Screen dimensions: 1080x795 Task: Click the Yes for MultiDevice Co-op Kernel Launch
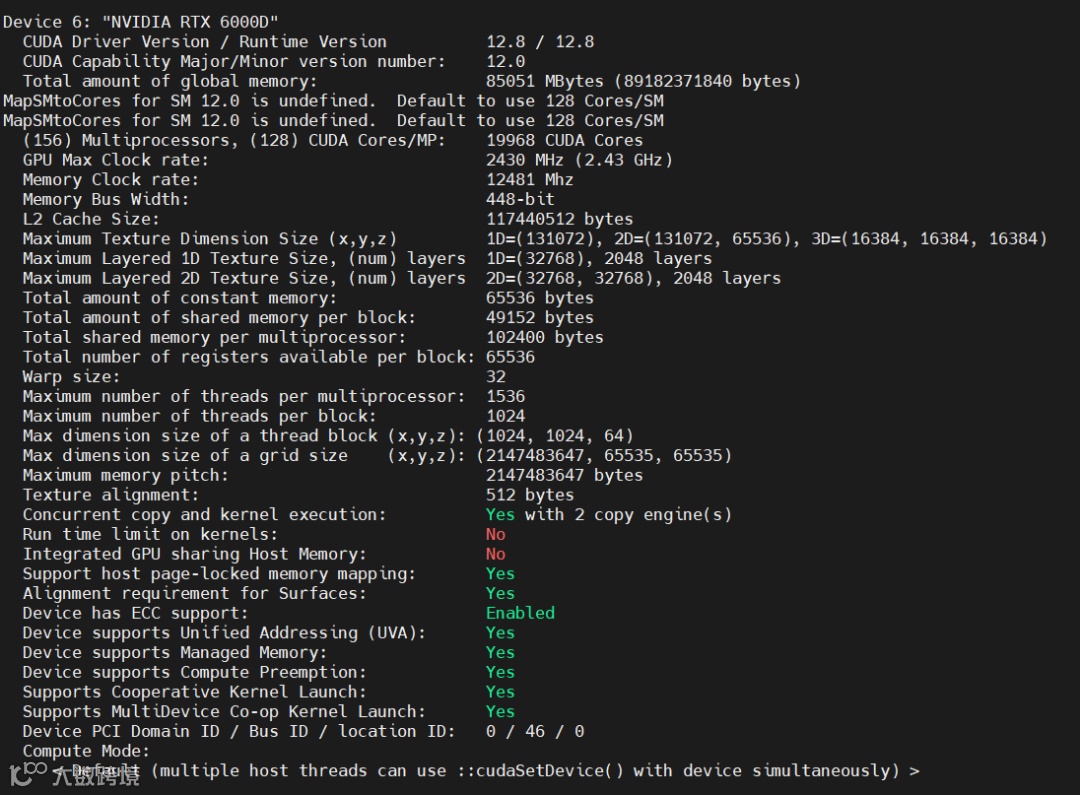(500, 712)
